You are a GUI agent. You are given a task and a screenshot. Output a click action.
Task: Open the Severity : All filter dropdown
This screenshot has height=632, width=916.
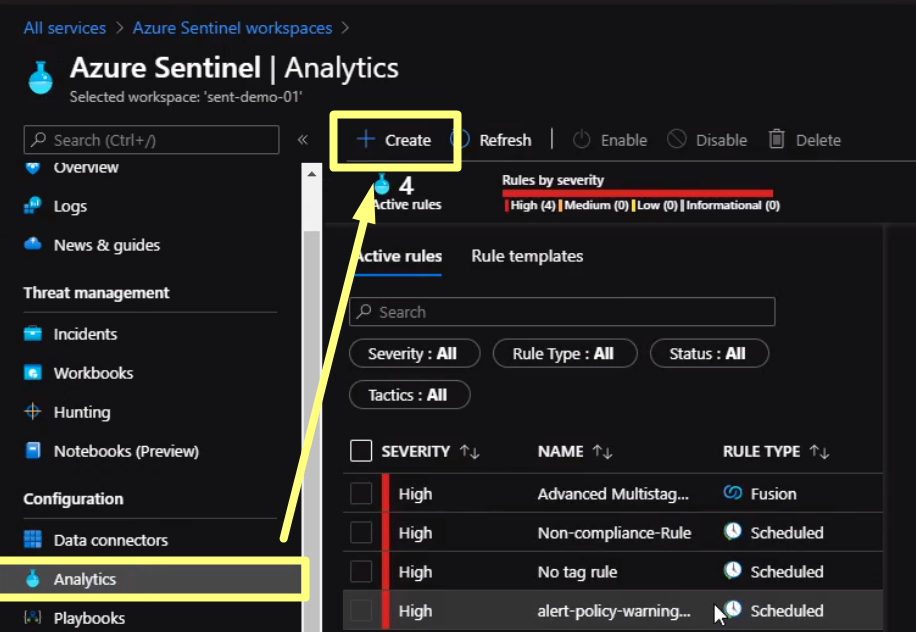coord(414,354)
